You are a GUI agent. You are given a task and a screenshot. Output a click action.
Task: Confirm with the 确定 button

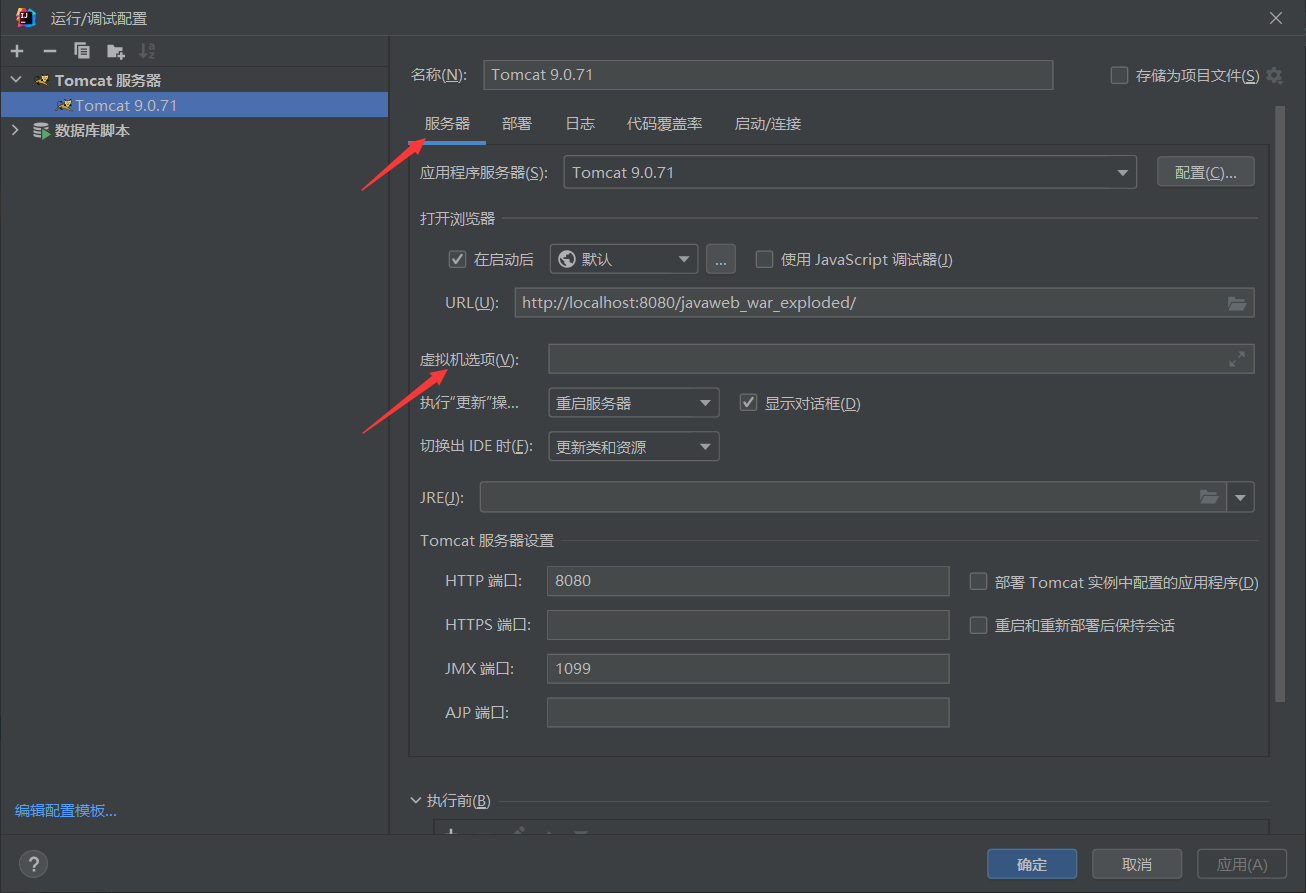(1032, 864)
